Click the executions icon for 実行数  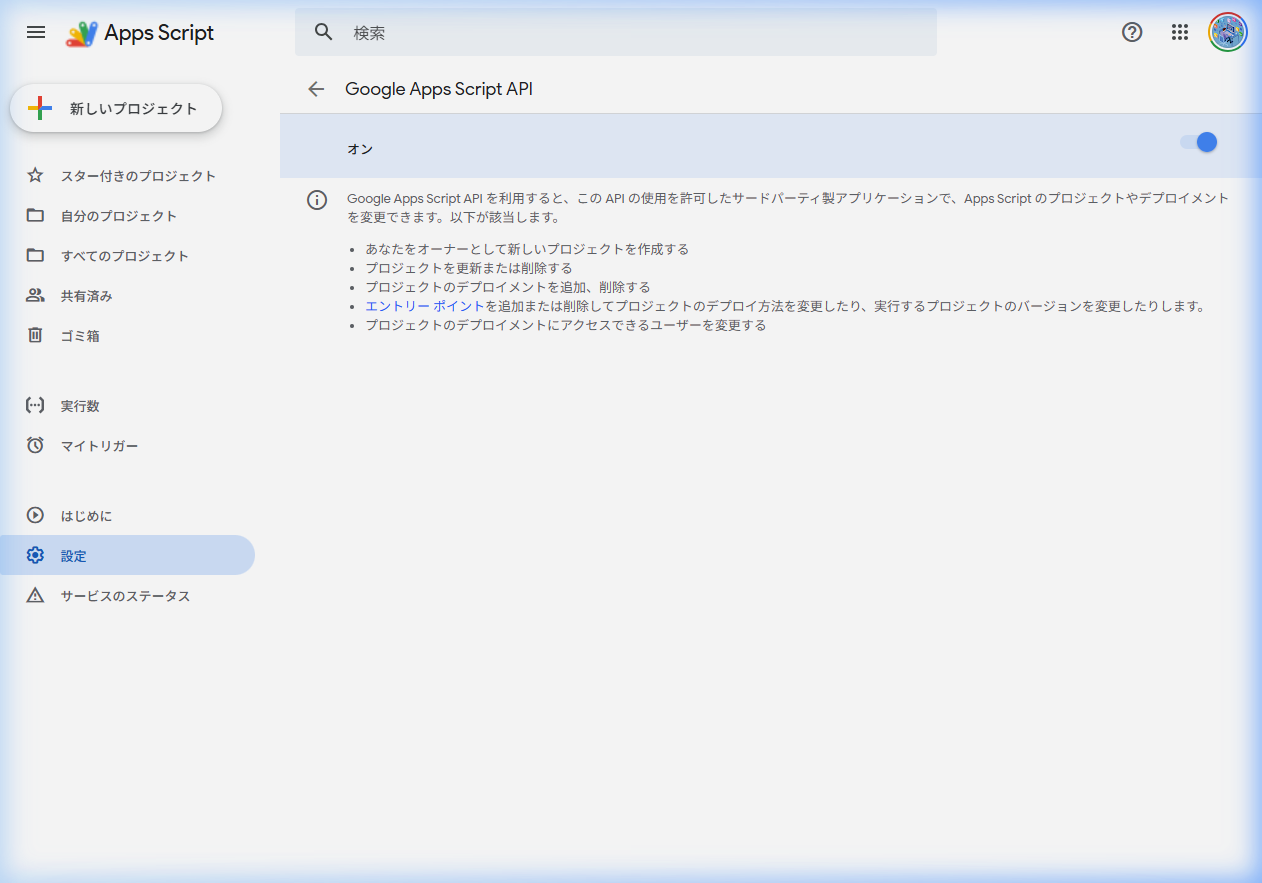tap(35, 406)
